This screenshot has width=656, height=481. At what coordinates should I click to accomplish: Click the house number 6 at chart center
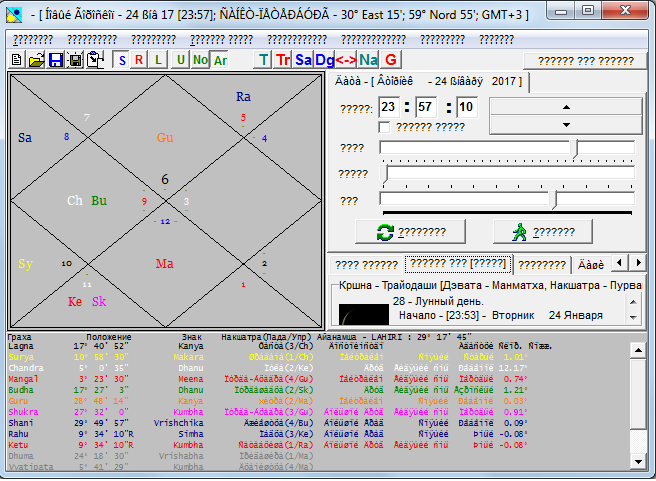(165, 179)
